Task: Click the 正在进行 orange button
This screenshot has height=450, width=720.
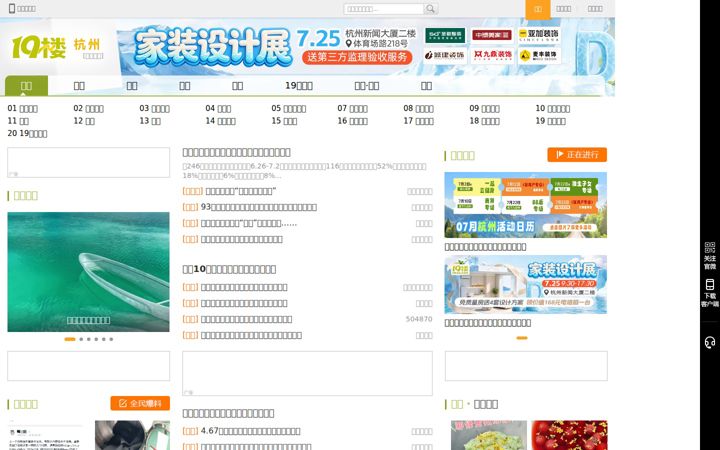Action: pyautogui.click(x=577, y=155)
